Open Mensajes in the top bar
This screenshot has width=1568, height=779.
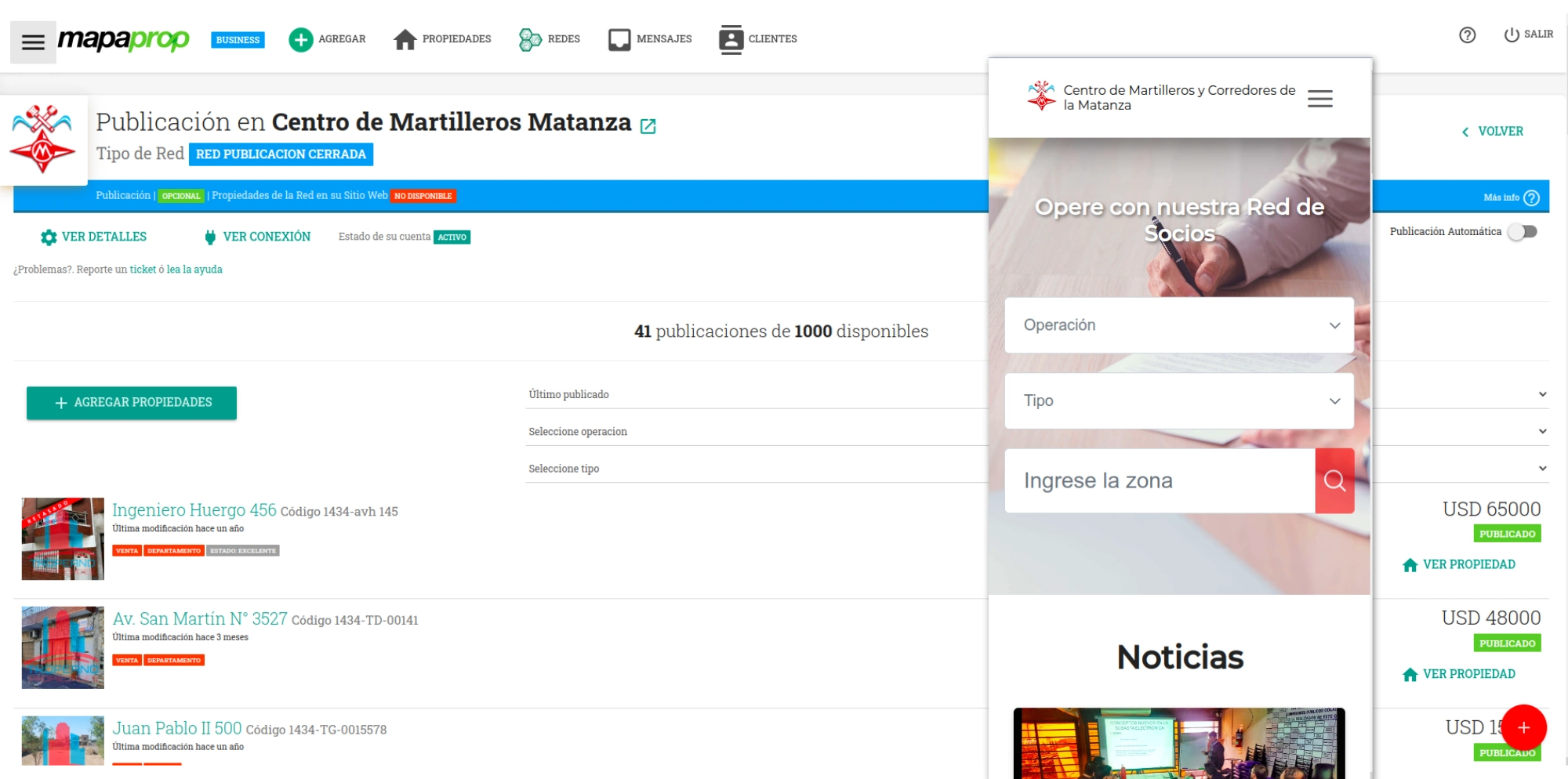(x=650, y=39)
